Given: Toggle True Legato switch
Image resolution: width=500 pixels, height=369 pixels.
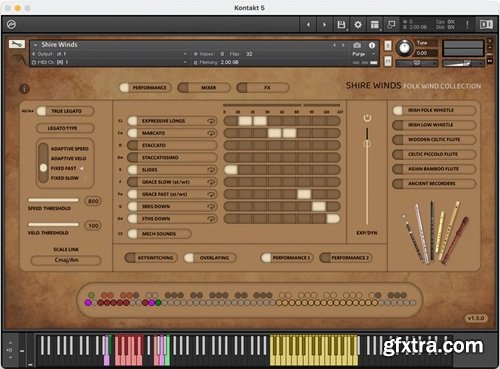Looking at the screenshot, I should (65, 111).
